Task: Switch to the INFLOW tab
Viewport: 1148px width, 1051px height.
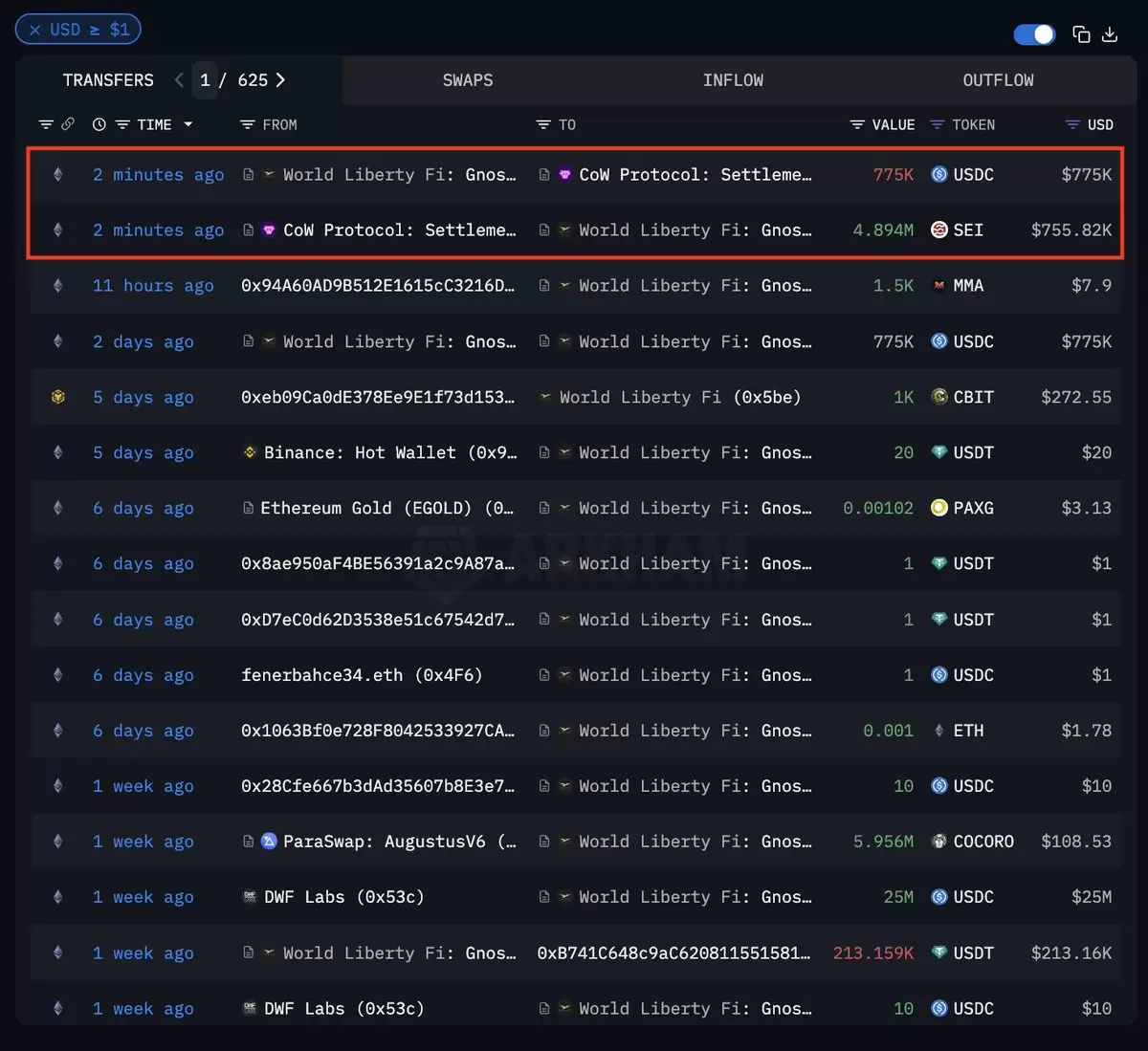Action: (733, 80)
